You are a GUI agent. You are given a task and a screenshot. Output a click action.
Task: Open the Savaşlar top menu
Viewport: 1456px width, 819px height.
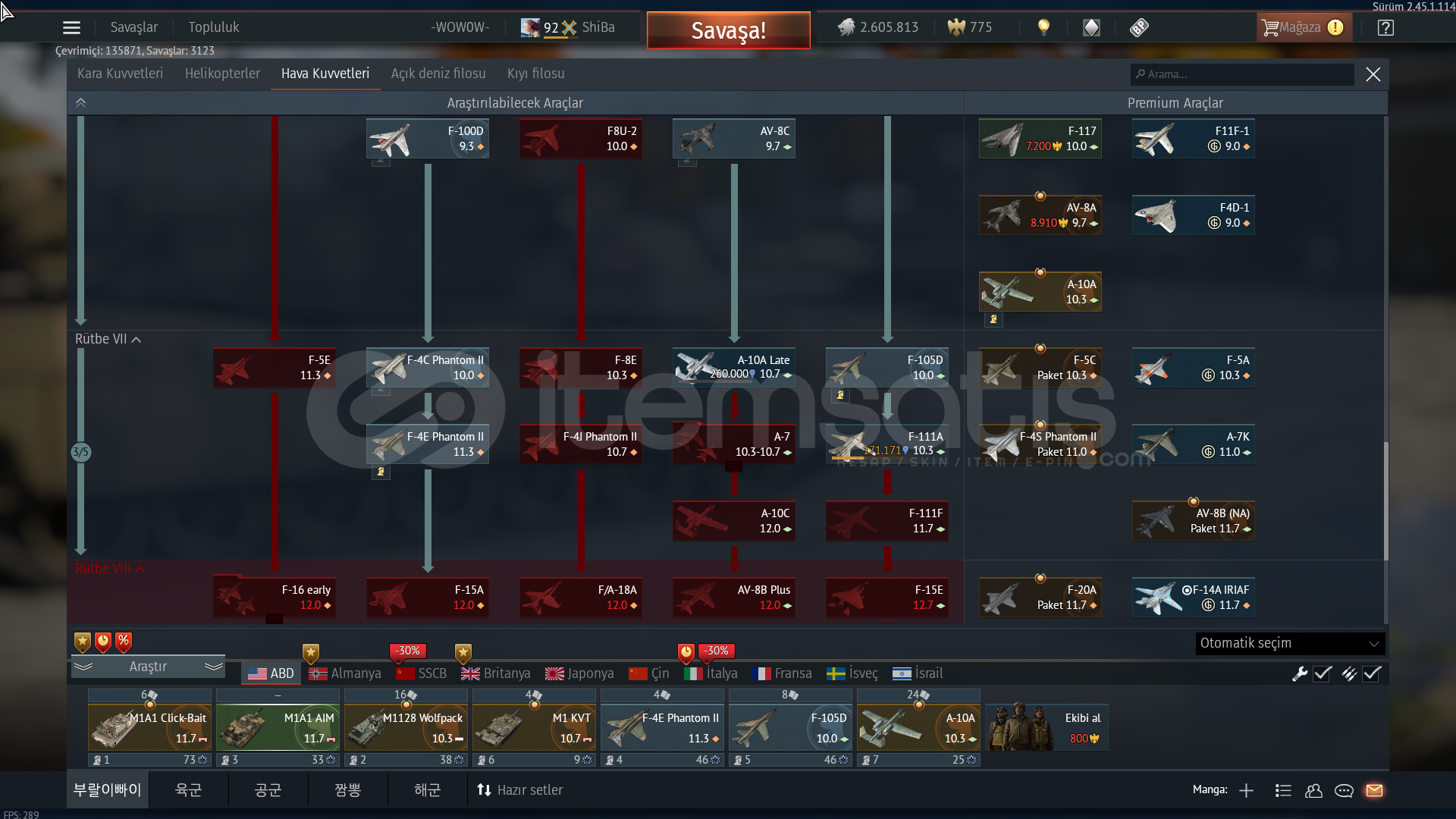134,27
